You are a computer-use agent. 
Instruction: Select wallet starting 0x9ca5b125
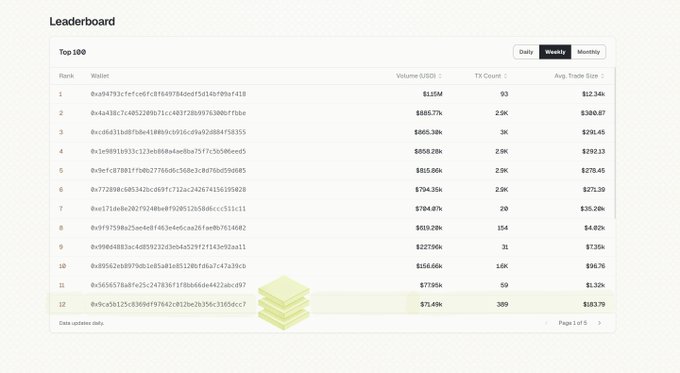168,304
